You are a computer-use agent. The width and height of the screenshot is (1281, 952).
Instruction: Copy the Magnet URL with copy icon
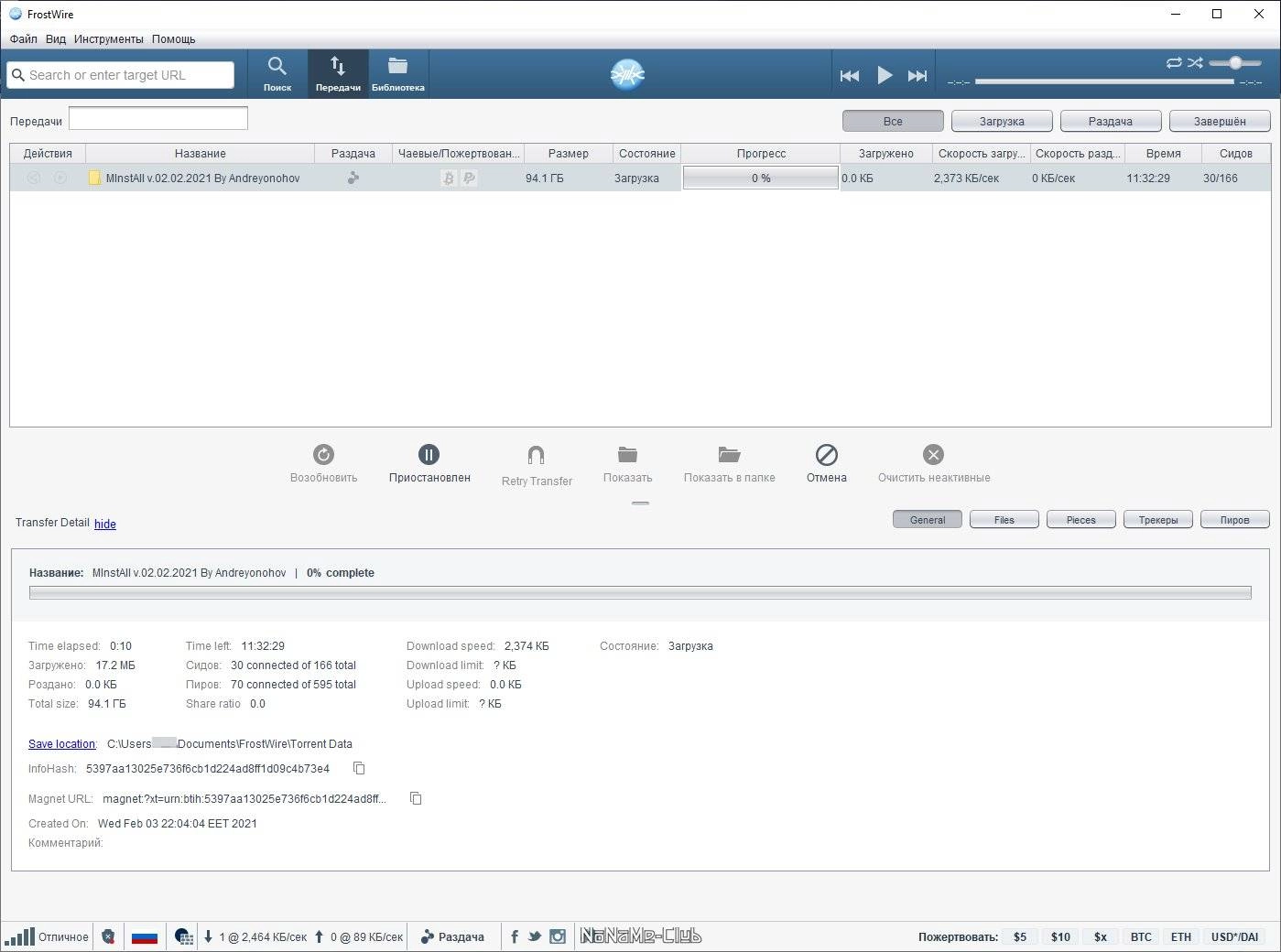416,798
